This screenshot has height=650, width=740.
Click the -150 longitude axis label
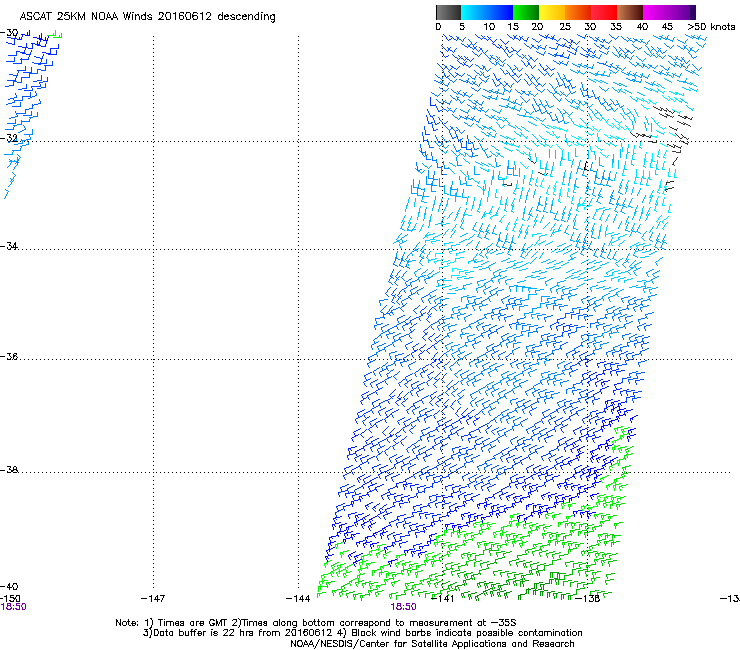pyautogui.click(x=10, y=598)
